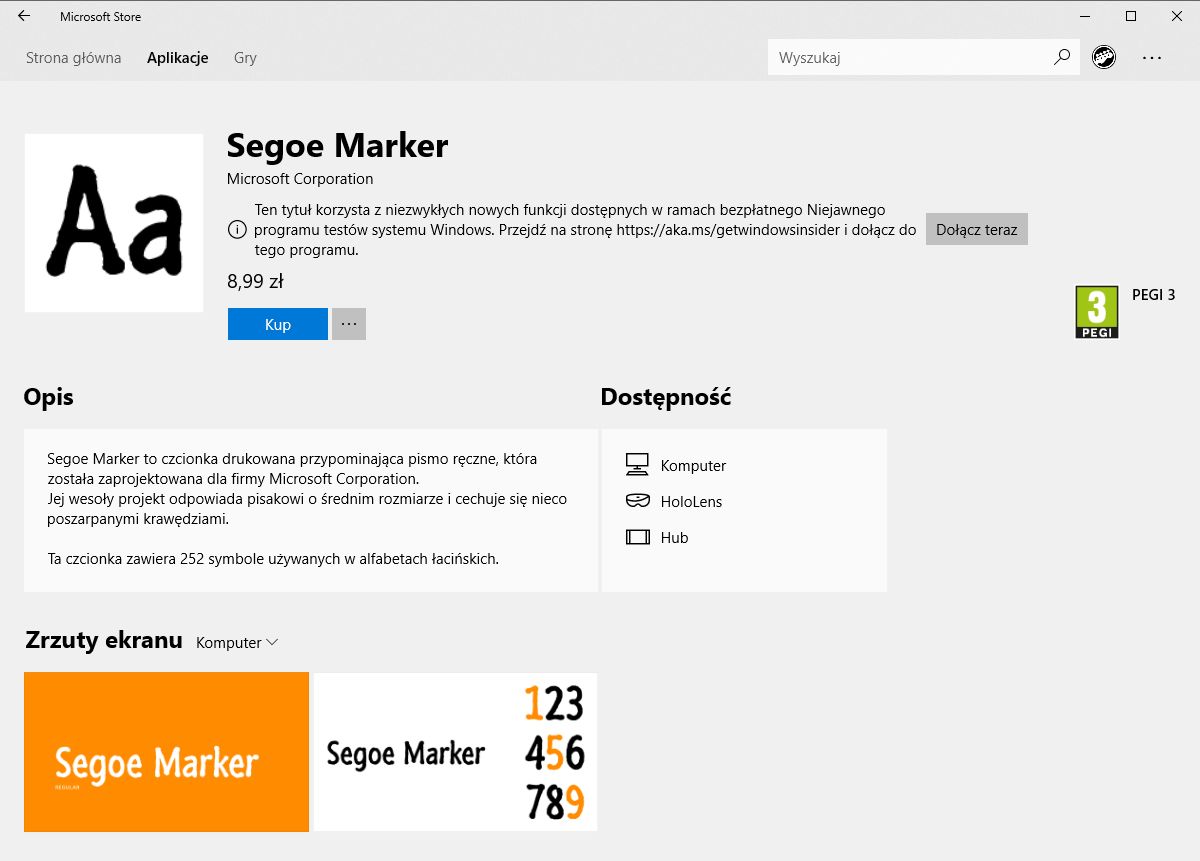Click the Segoe Marker Aa app logo

[114, 223]
